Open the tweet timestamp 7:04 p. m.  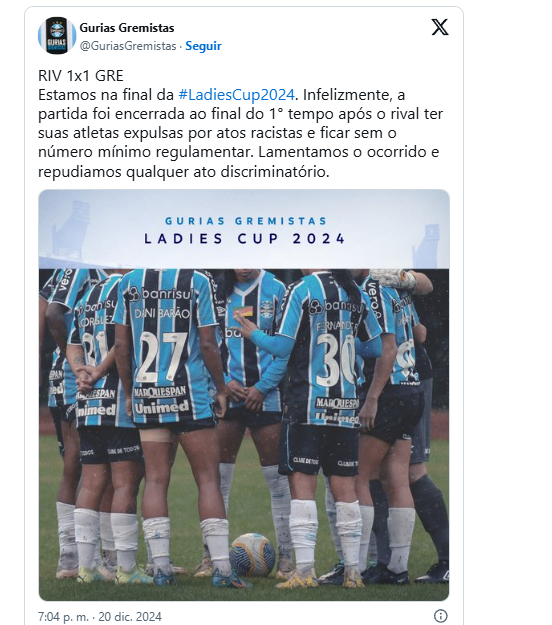click(x=63, y=617)
